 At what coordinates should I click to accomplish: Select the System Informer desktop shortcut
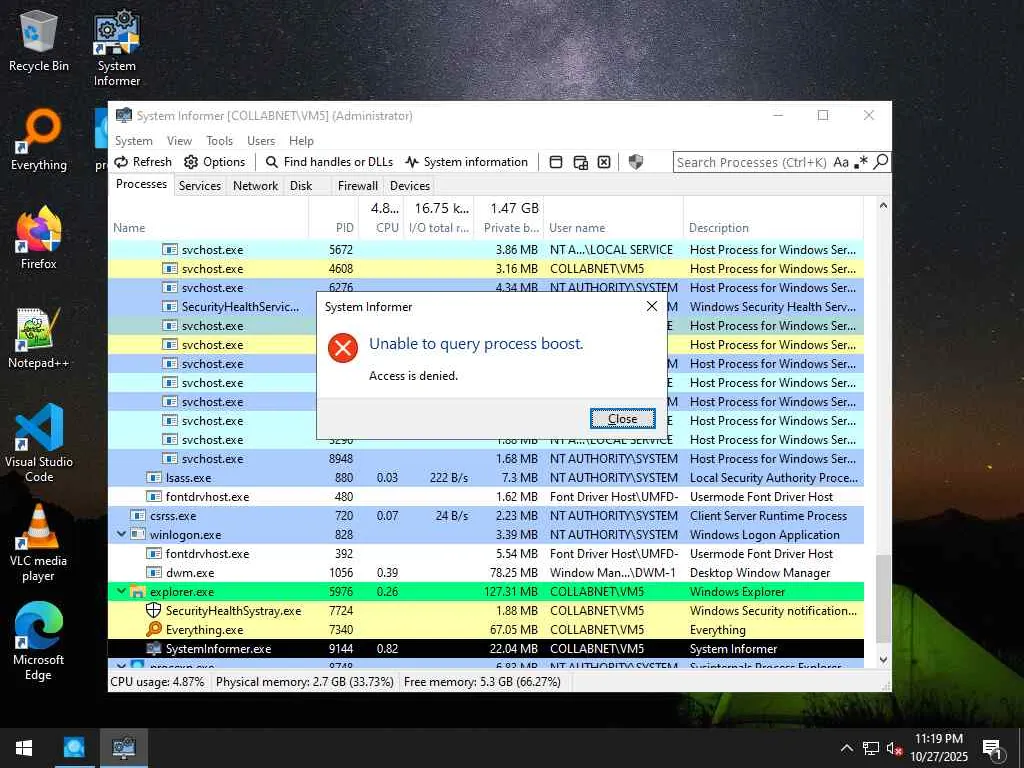tap(116, 49)
